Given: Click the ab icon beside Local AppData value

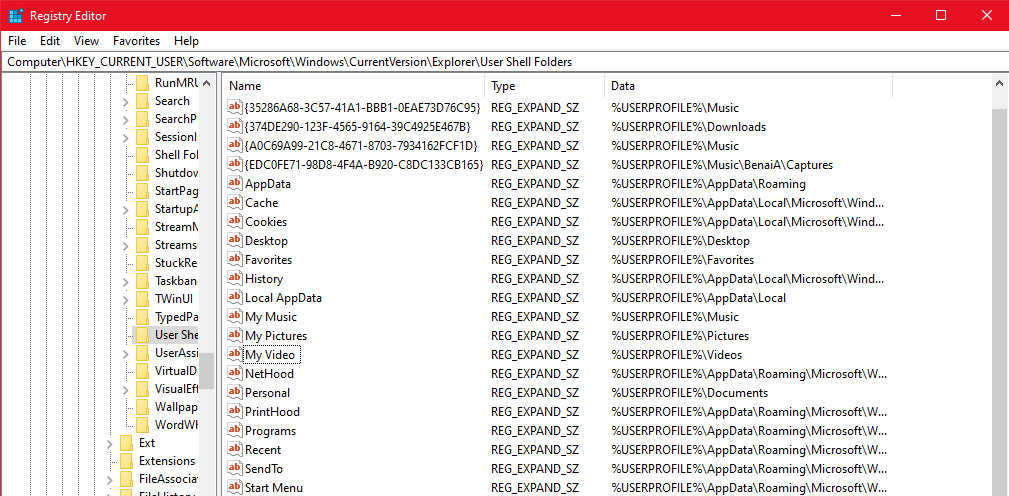Looking at the screenshot, I should coord(235,297).
